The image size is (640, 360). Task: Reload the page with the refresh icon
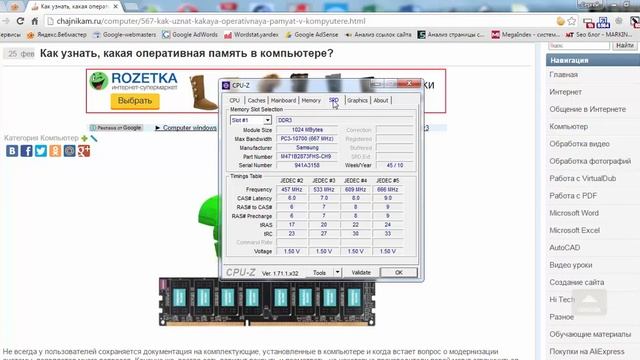[x=20, y=21]
